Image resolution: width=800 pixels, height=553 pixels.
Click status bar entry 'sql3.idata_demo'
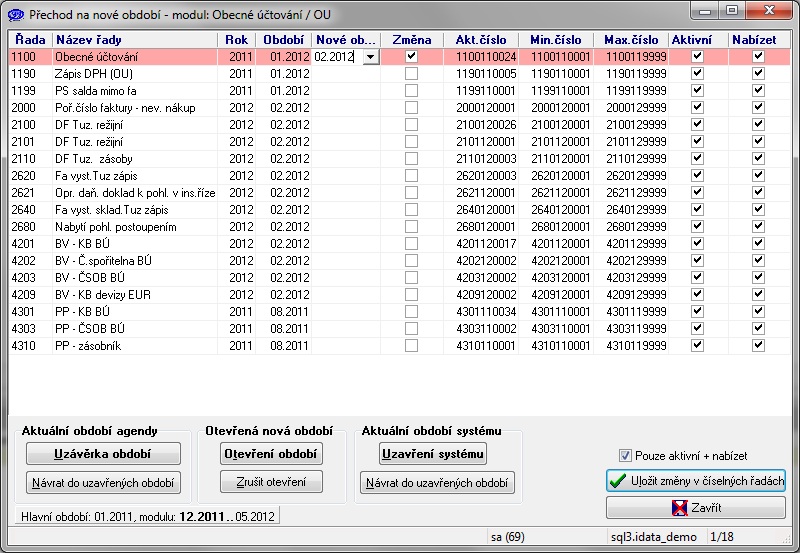coord(654,537)
